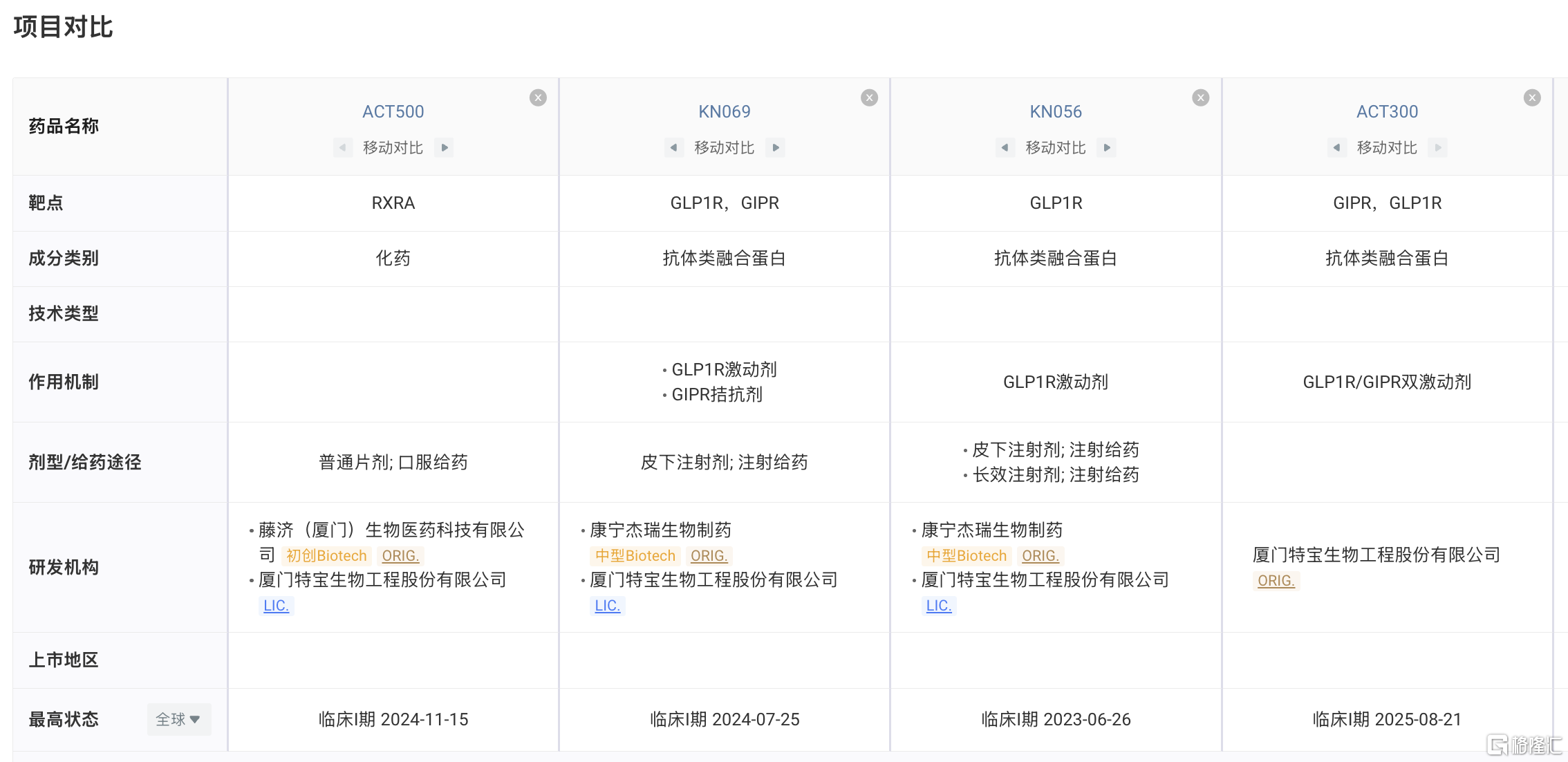Click ORIG. tag in KN056 column
The image size is (1568, 762).
1040,556
